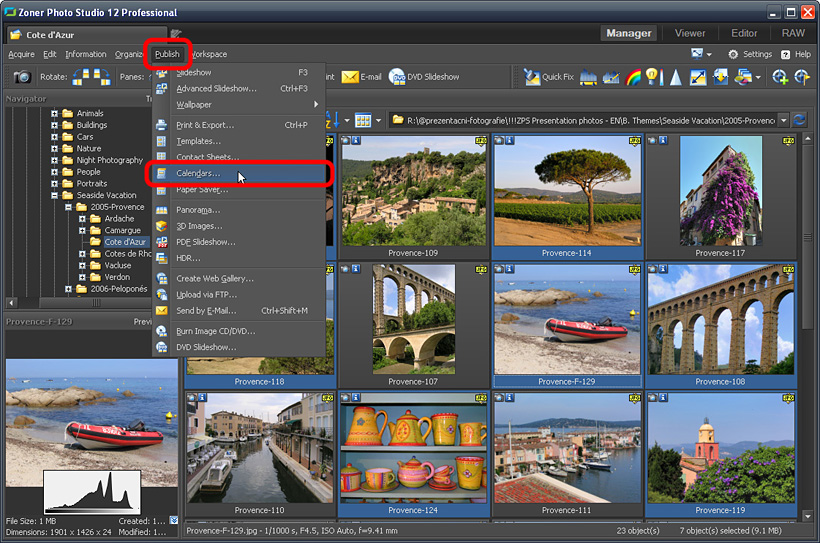Select the Provence-117 thumbnail

click(x=721, y=197)
